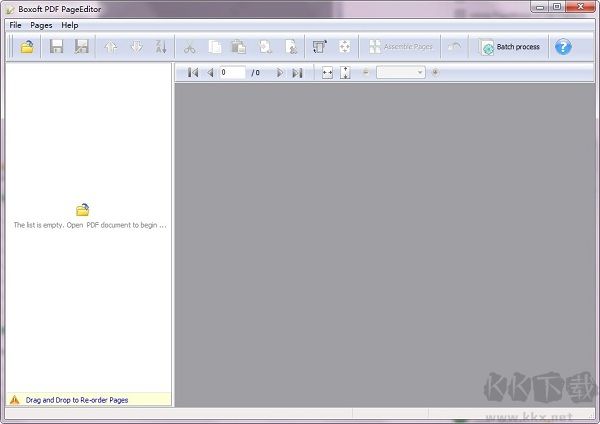
Task: Click the blue Help question icon
Action: pos(563,47)
